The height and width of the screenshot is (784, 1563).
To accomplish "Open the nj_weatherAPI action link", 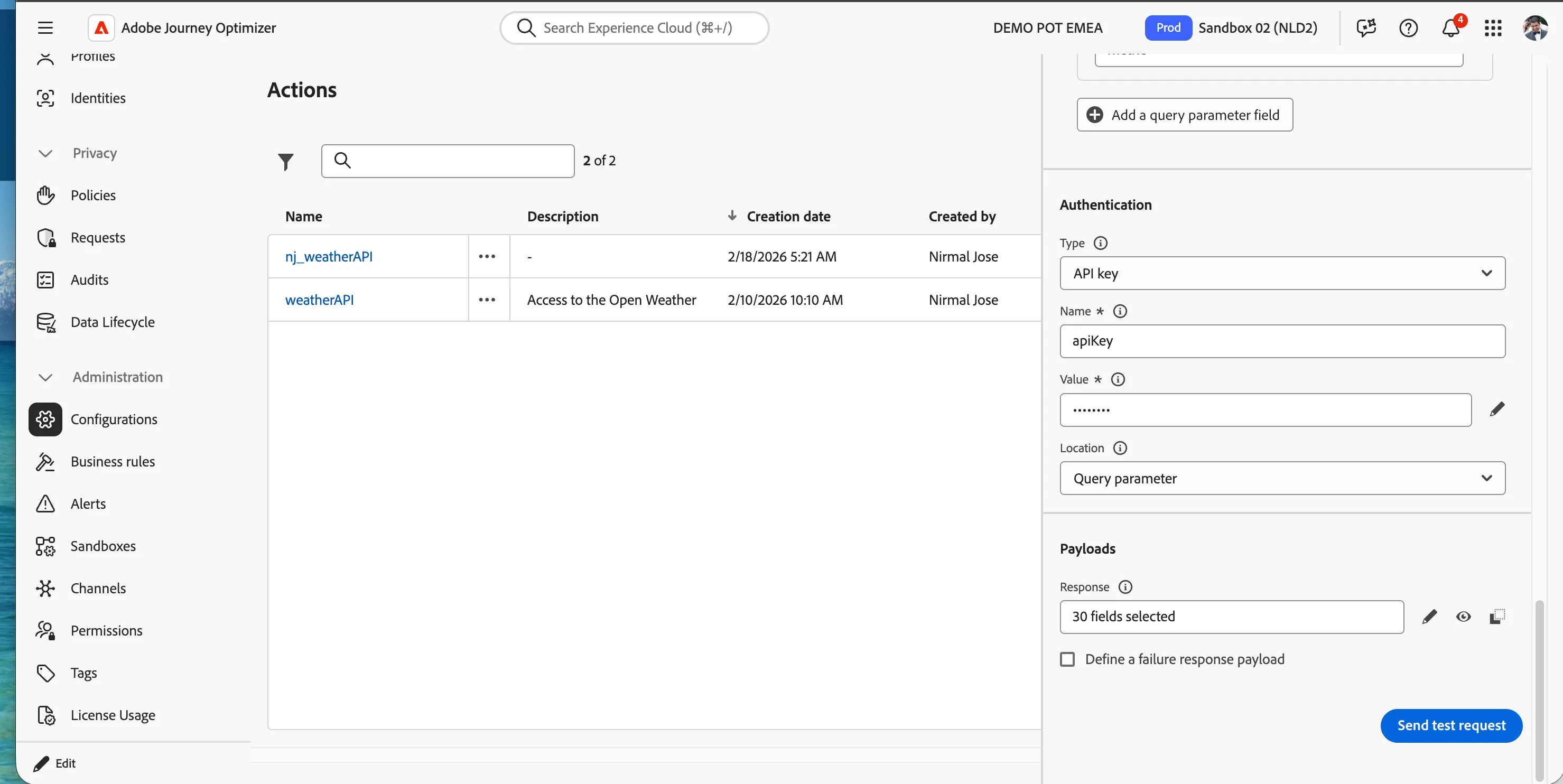I will [329, 257].
